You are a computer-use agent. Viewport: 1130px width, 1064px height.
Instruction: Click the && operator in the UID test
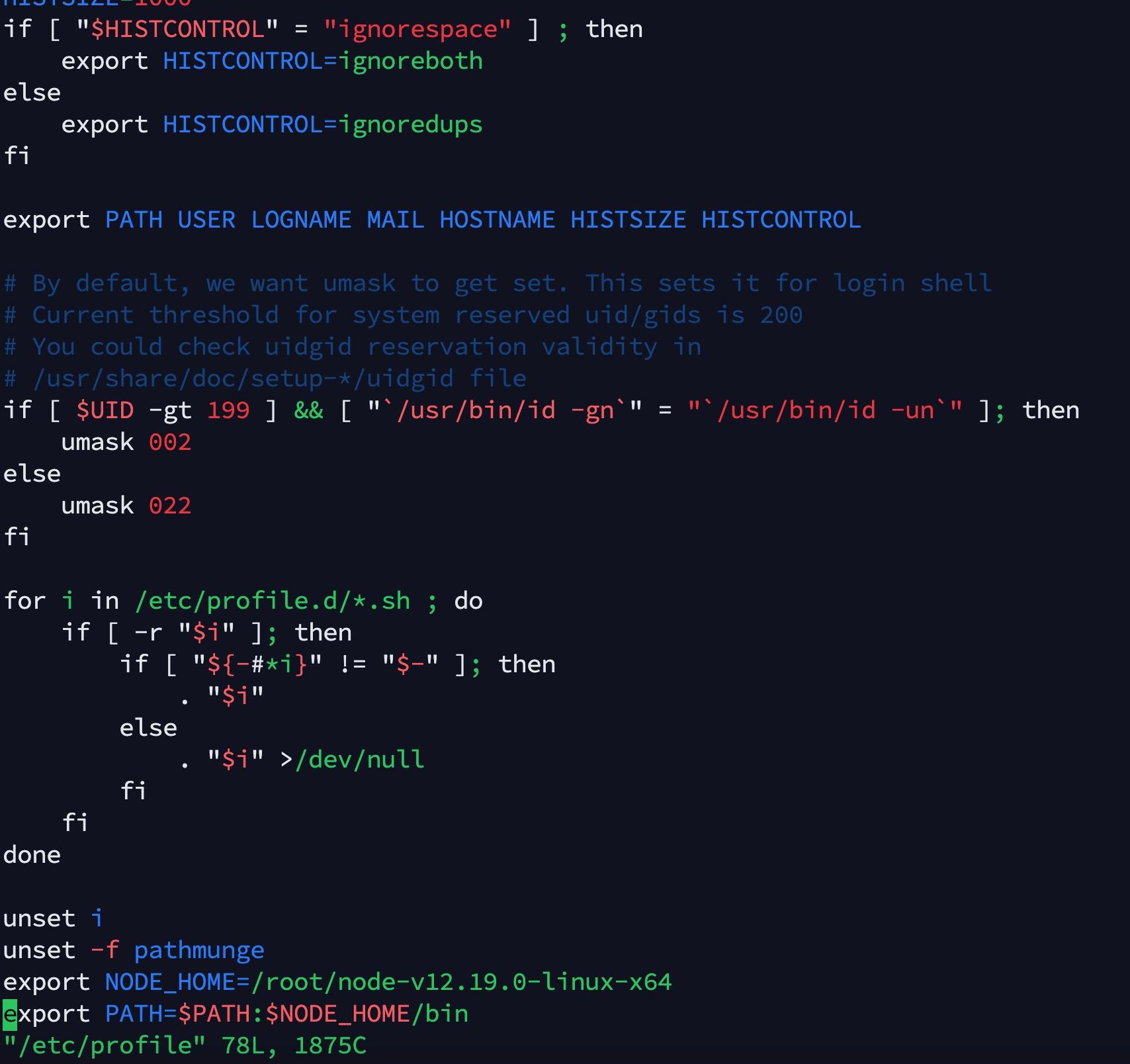(308, 410)
